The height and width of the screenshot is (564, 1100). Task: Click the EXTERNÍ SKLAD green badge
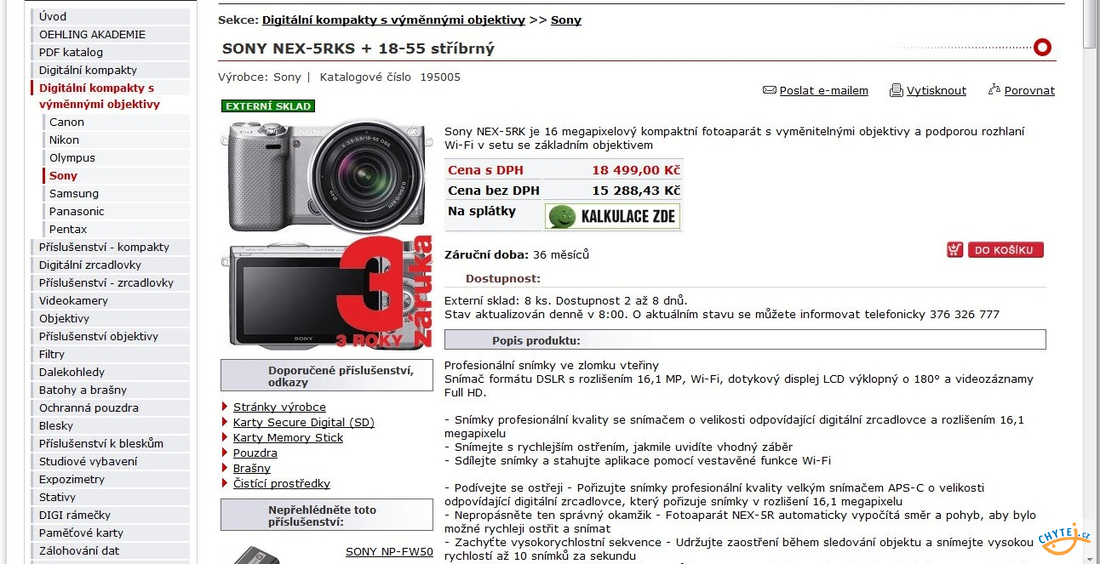268,106
